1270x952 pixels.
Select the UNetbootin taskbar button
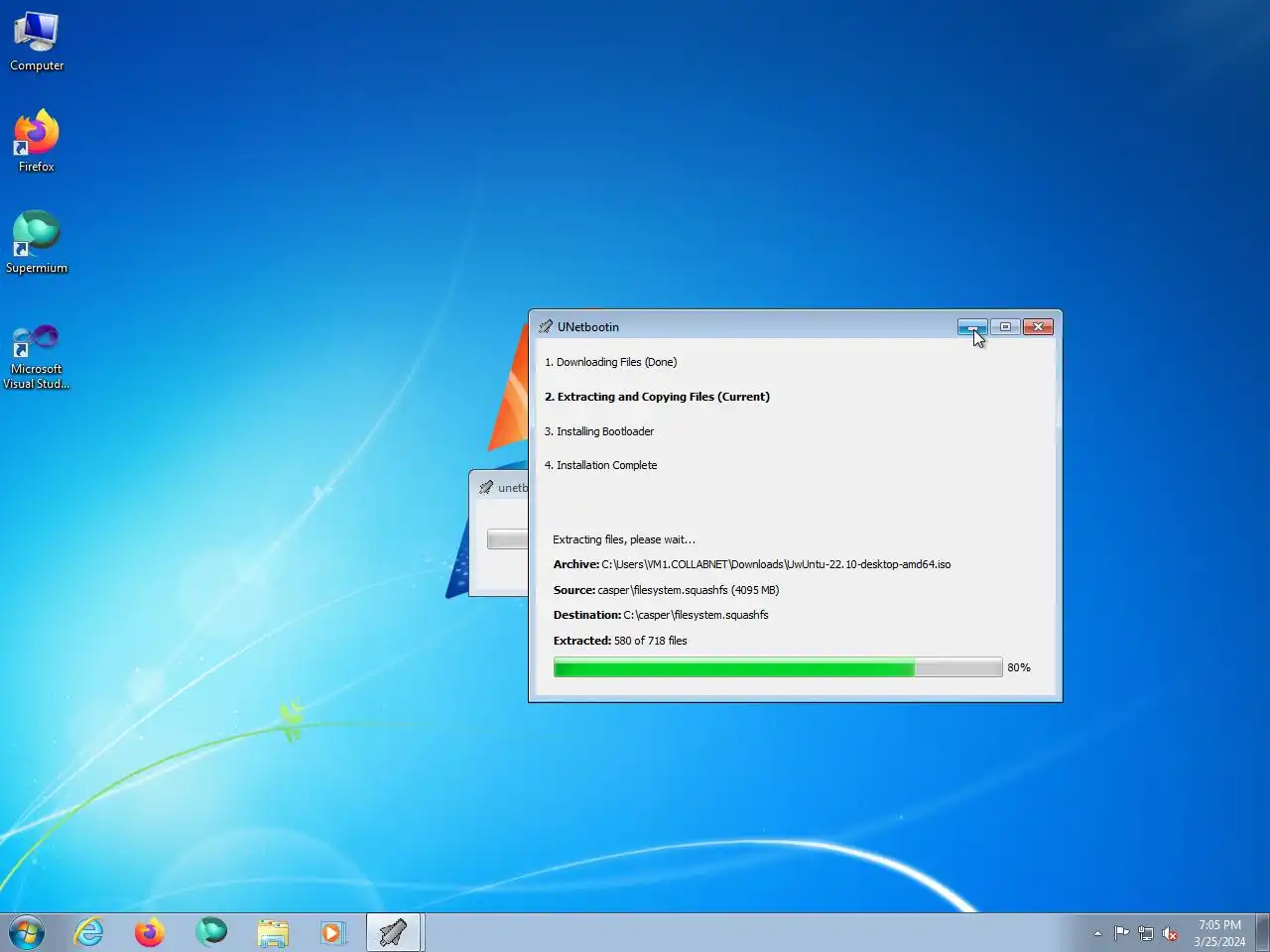395,933
